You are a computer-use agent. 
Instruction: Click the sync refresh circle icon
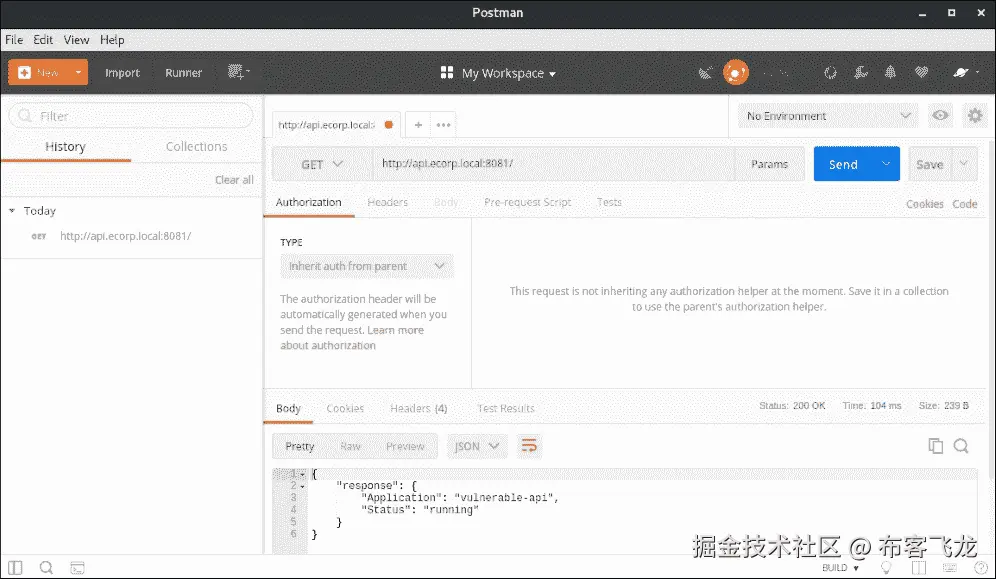830,73
